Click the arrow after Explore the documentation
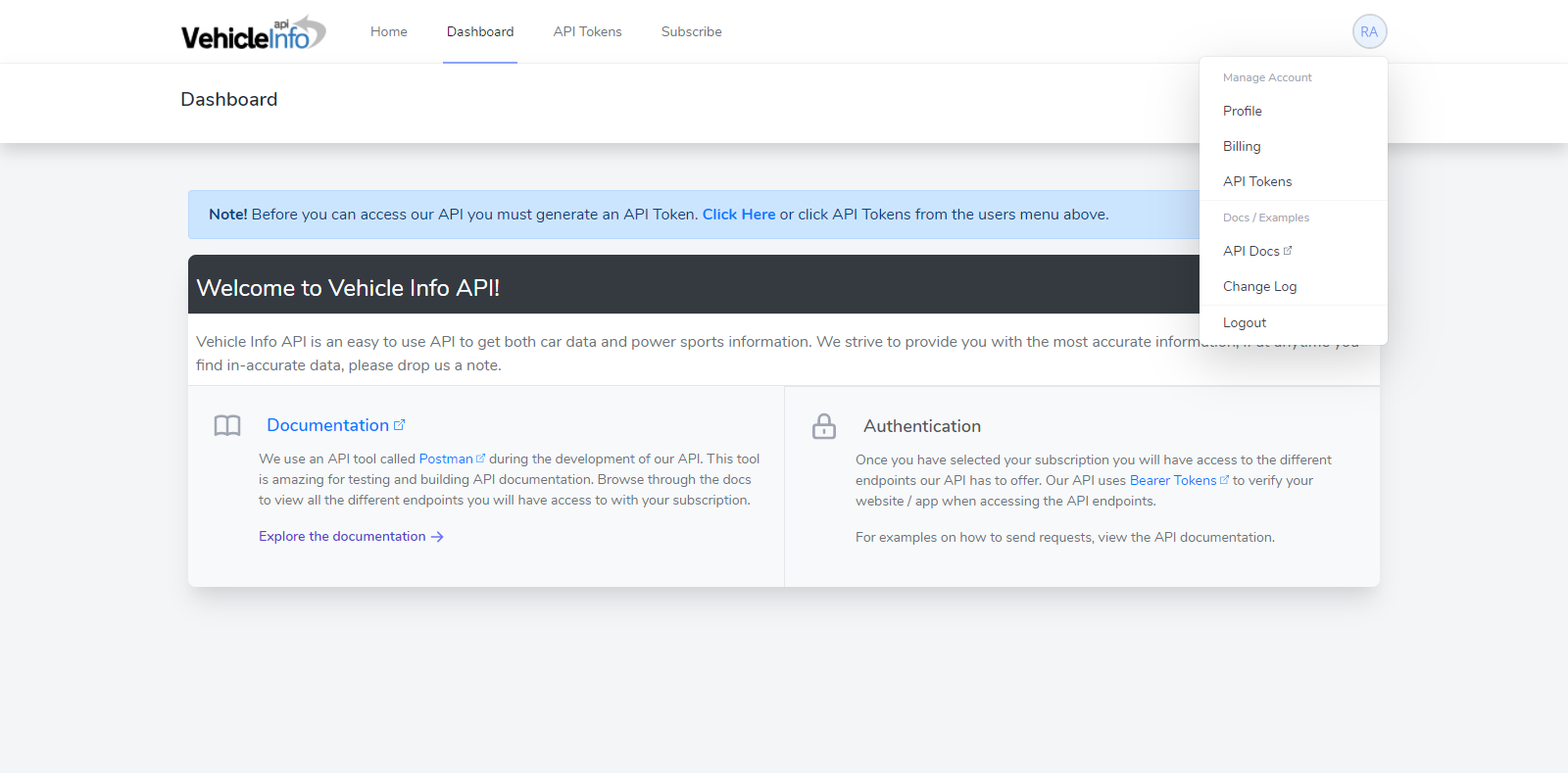The width and height of the screenshot is (1568, 773). (437, 537)
